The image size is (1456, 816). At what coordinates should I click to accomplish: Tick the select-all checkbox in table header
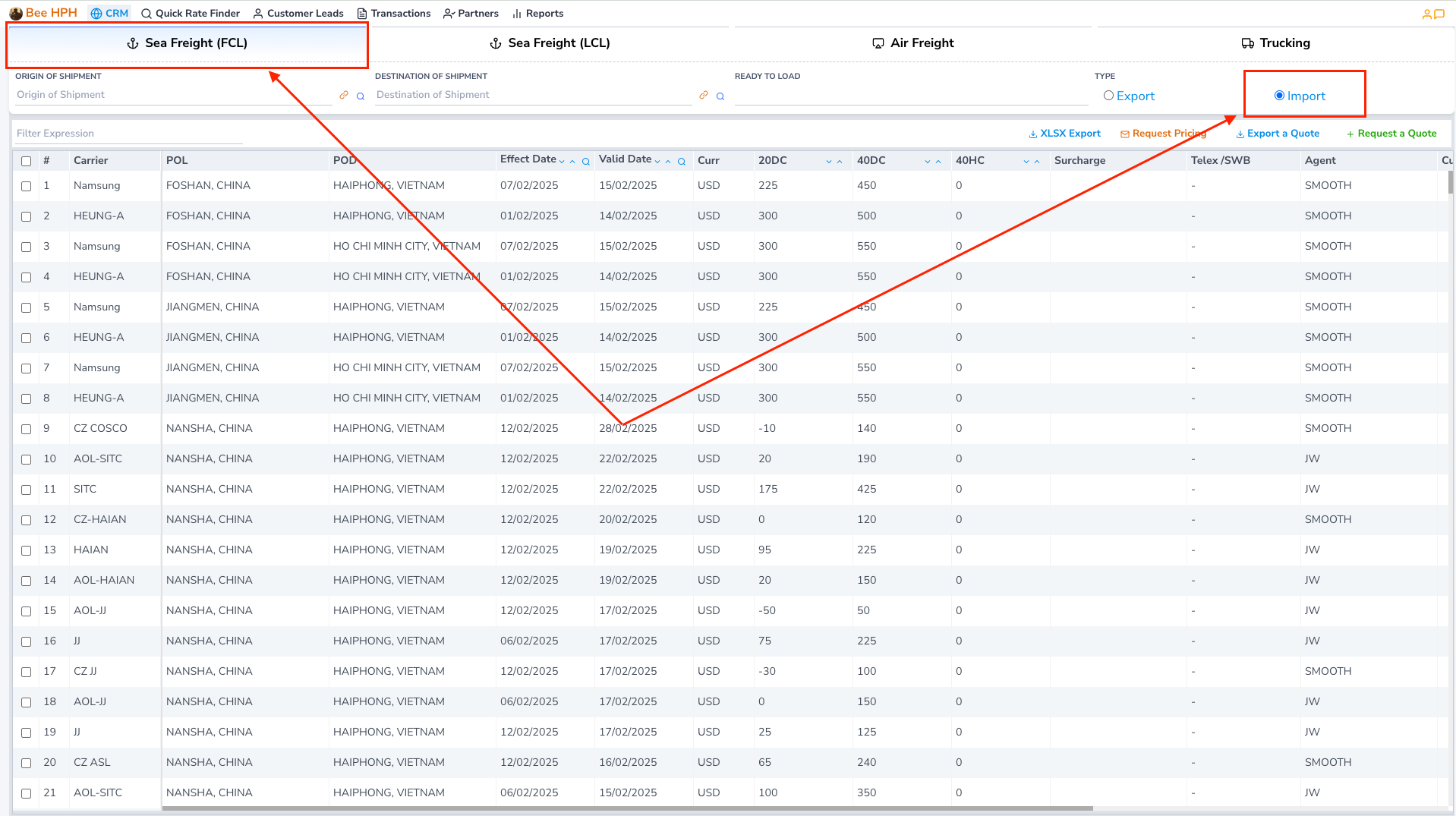click(x=27, y=161)
